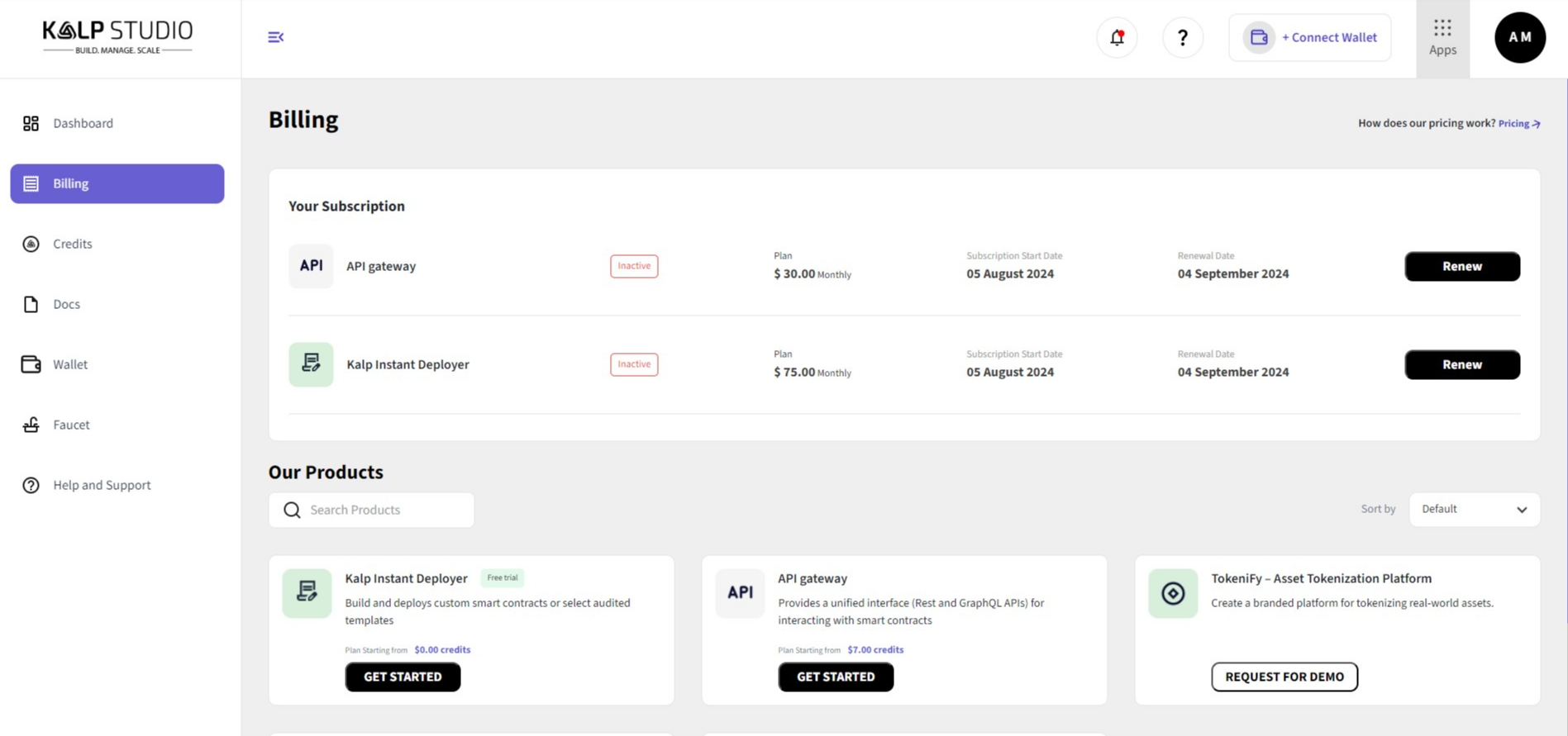Open the help question mark icon
The width and height of the screenshot is (1568, 736).
[1182, 37]
